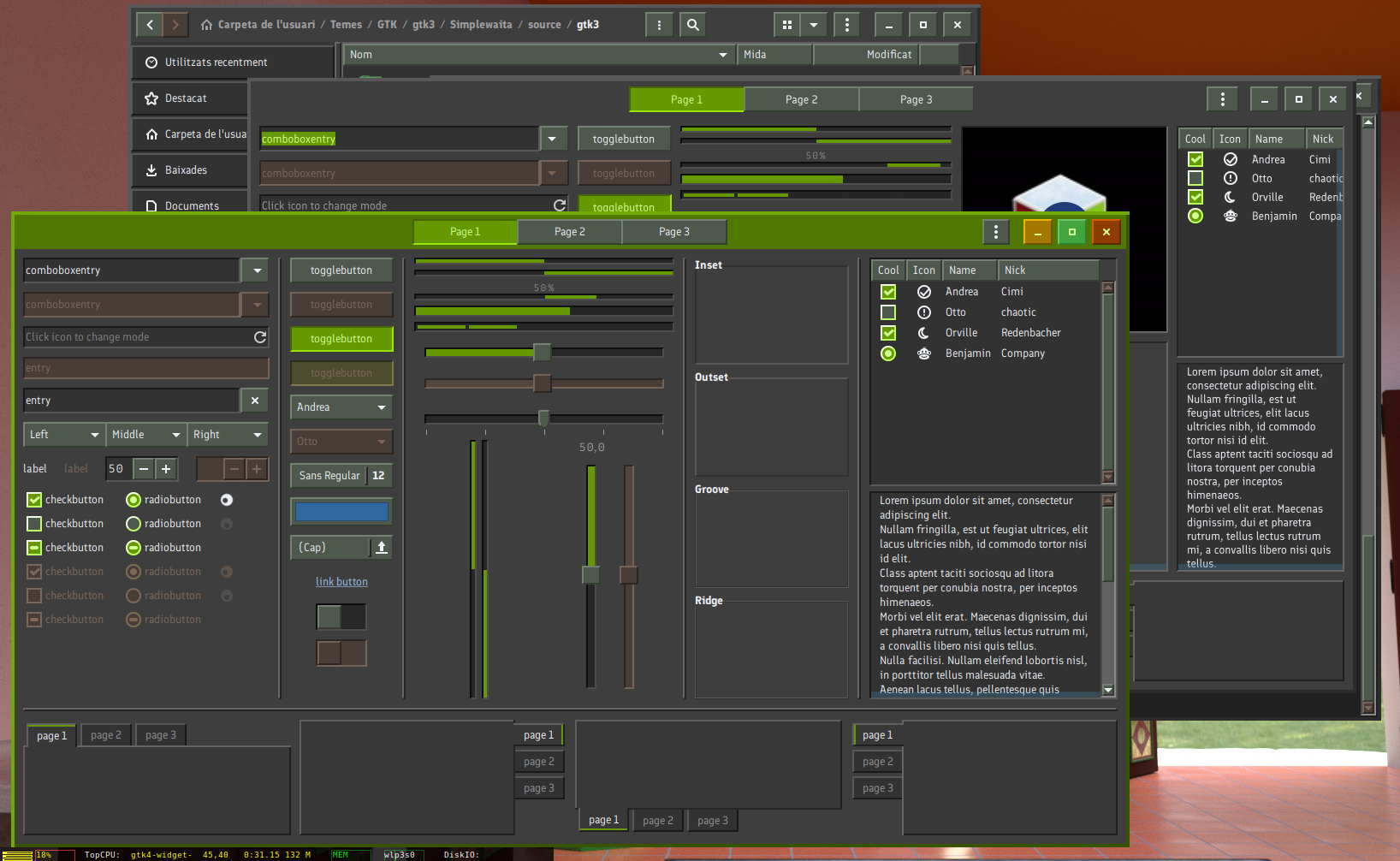Open the three-dot menu in green headerbar
Image resolution: width=1400 pixels, height=861 pixels.
[x=995, y=232]
